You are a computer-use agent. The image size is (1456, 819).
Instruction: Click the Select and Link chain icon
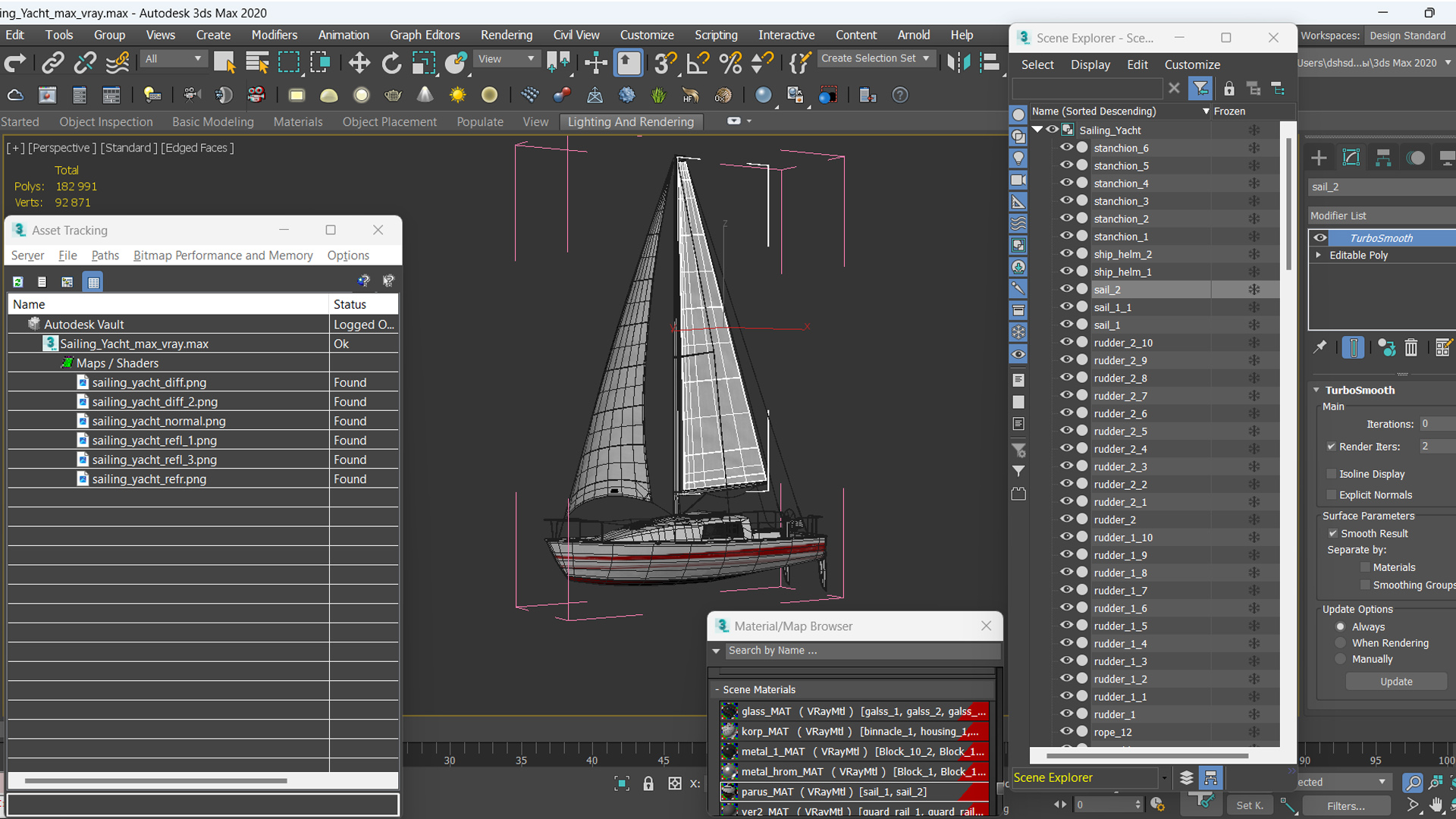click(x=52, y=63)
